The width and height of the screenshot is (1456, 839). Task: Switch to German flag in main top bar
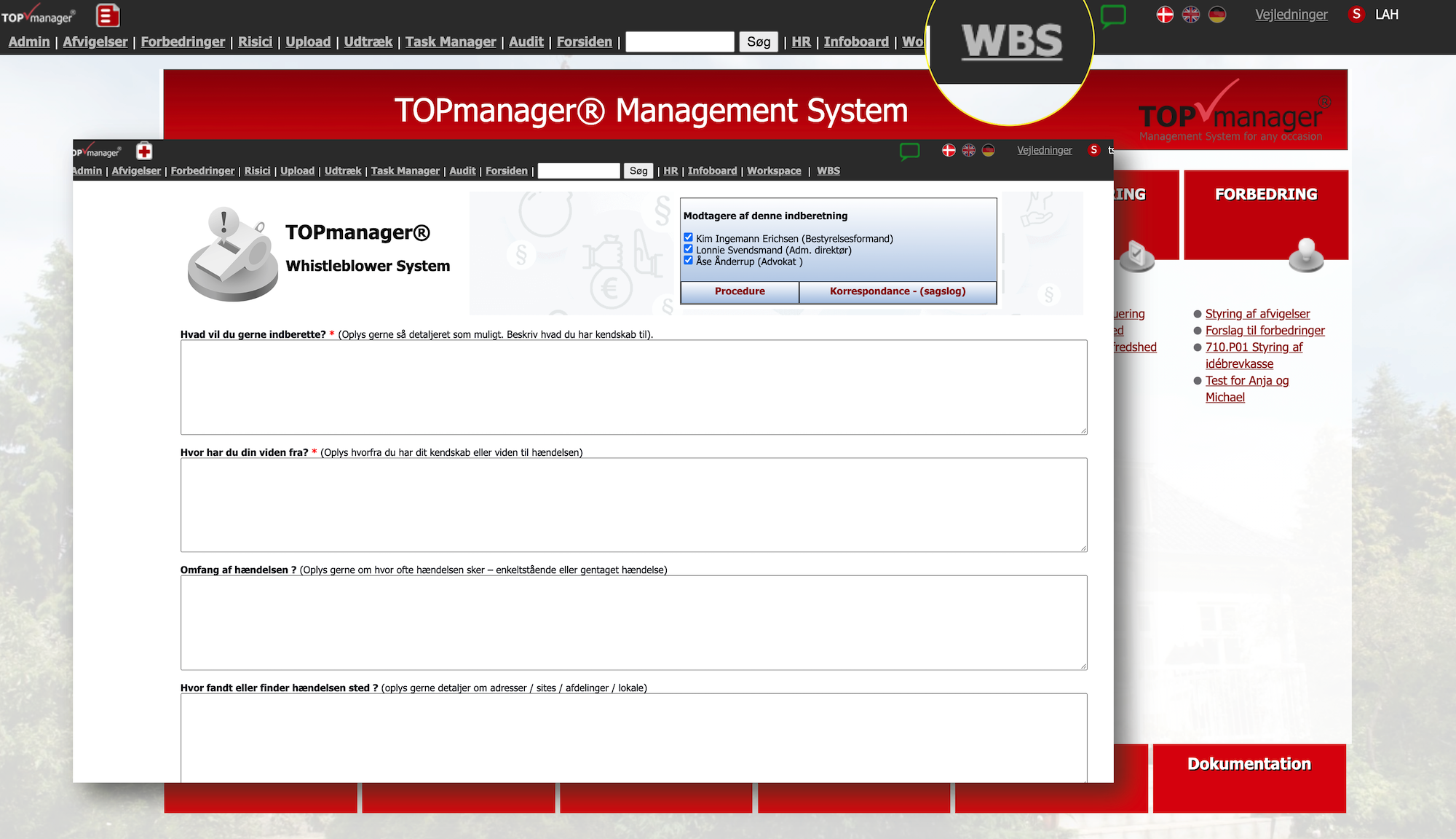pyautogui.click(x=1217, y=15)
